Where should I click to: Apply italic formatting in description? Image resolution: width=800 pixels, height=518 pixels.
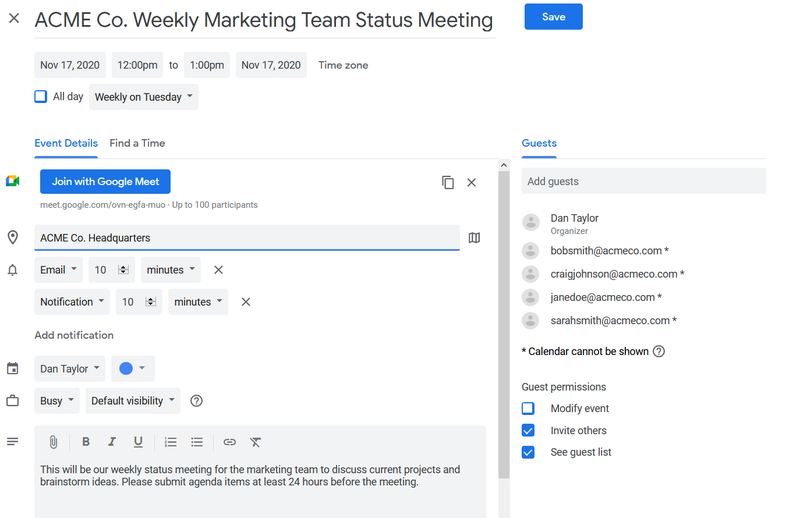112,442
